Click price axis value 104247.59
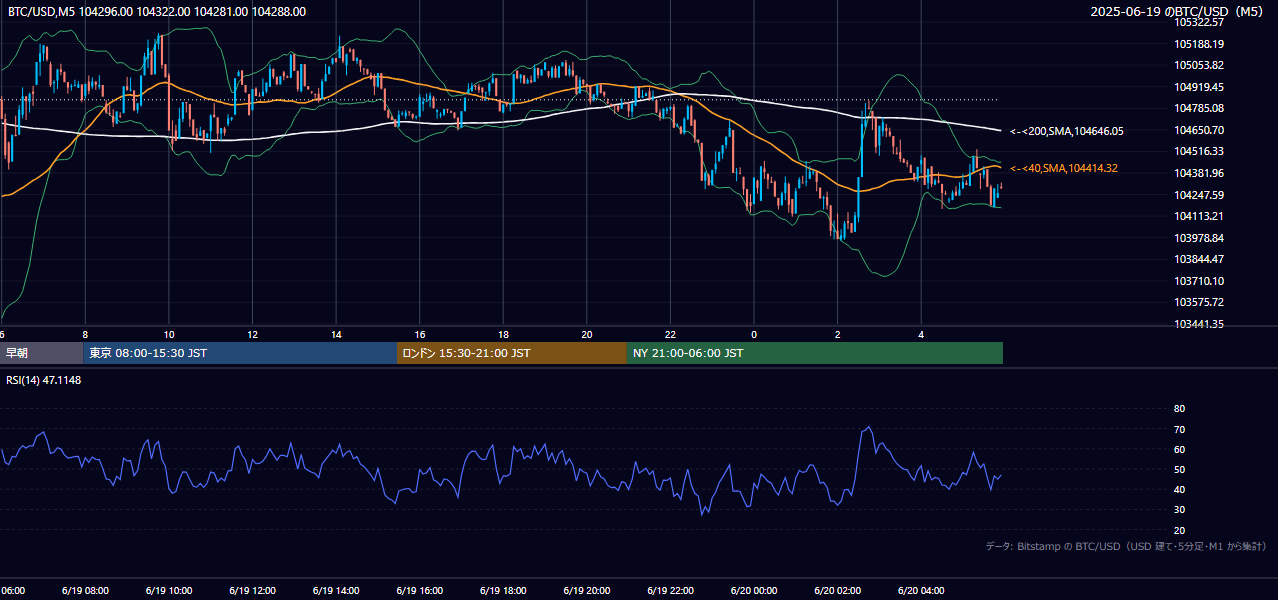1278x600 pixels. [1199, 195]
